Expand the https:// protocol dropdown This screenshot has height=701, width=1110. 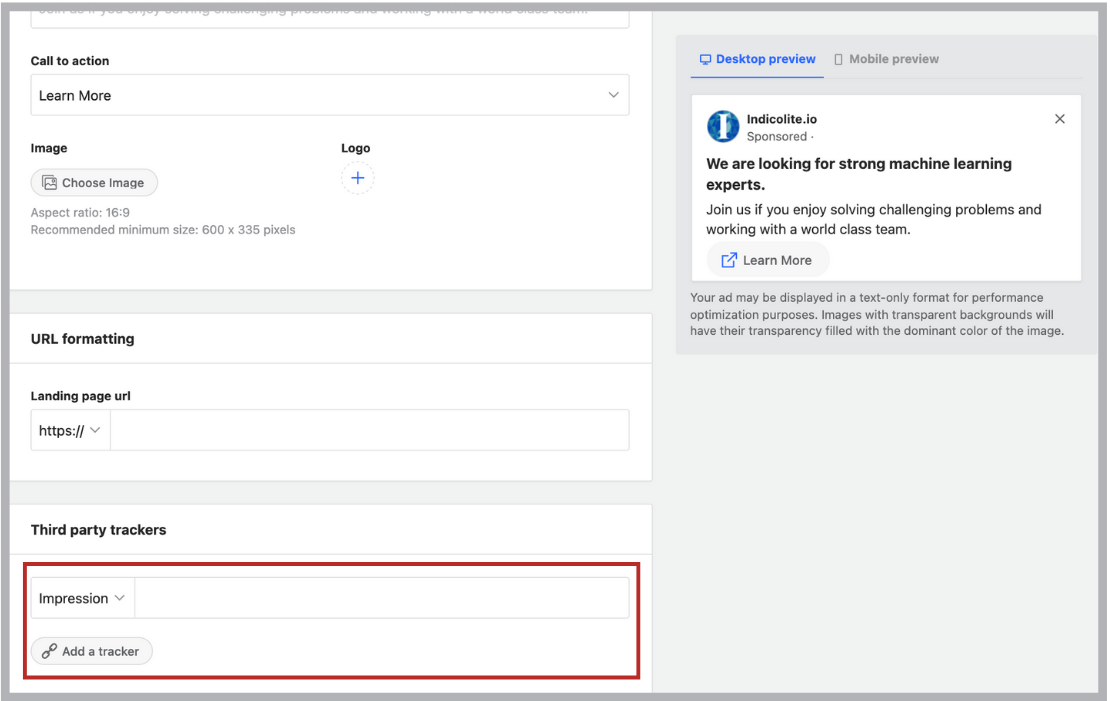click(70, 430)
